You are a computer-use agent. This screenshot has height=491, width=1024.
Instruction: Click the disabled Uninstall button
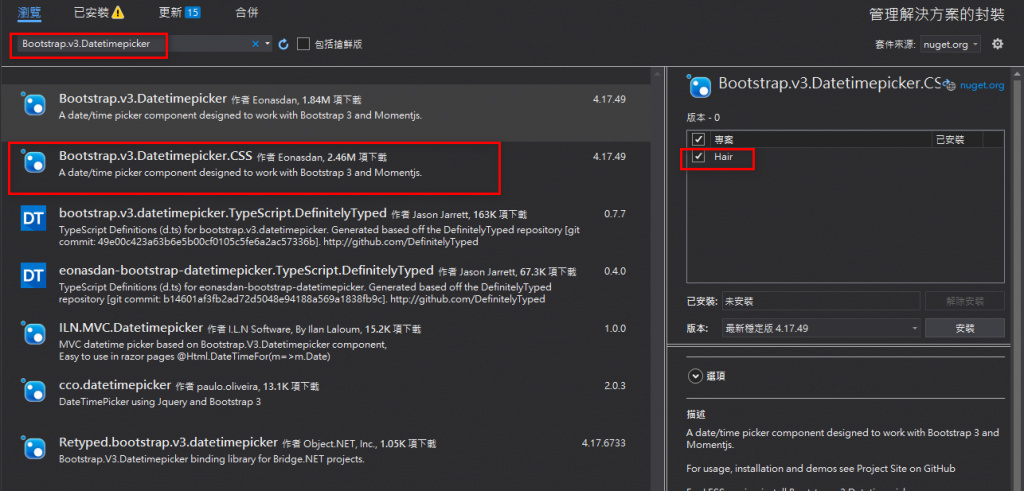pos(965,301)
